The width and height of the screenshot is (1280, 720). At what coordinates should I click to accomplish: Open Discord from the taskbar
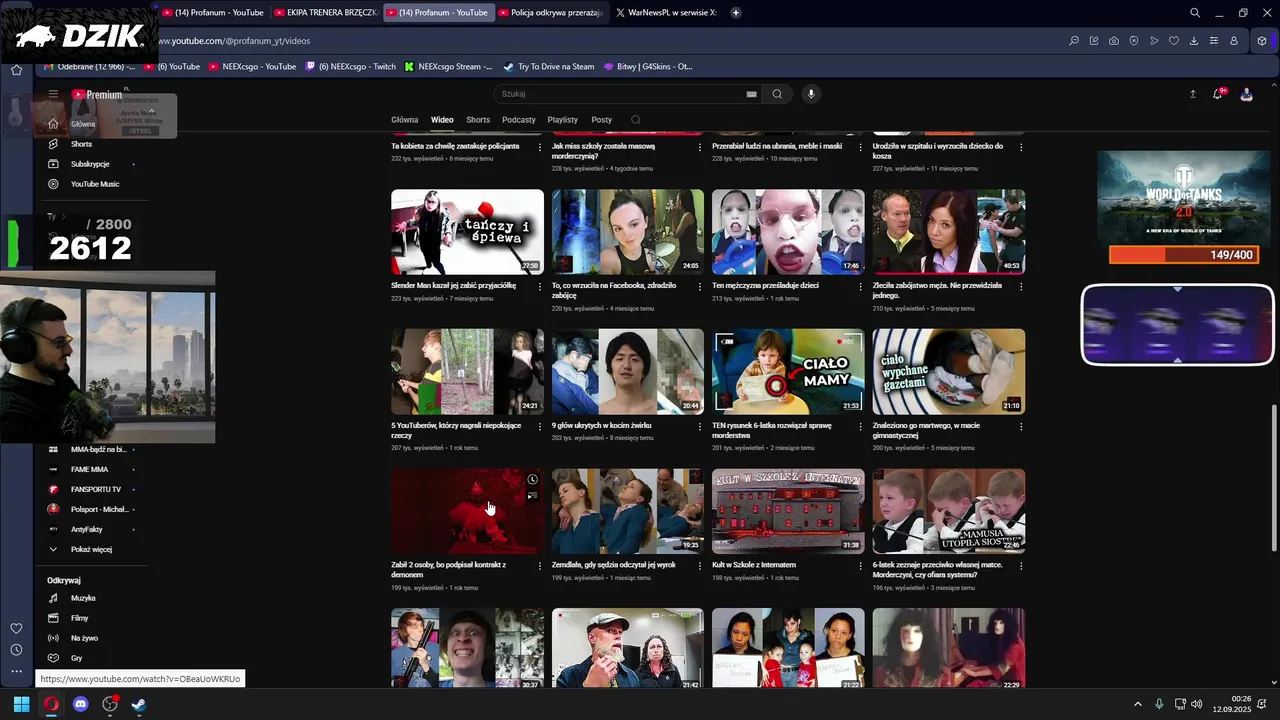81,704
